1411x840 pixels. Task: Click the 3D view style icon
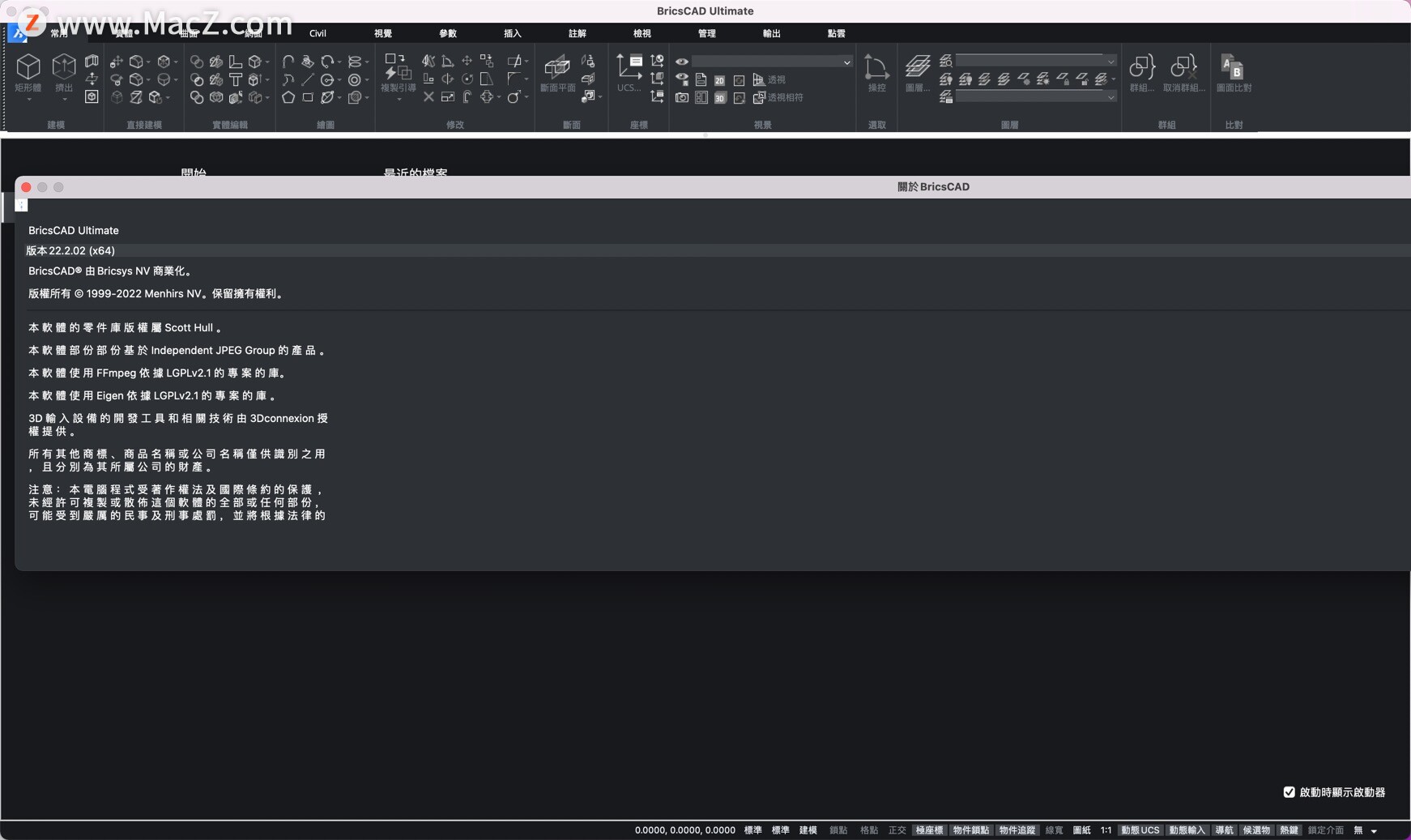point(719,98)
